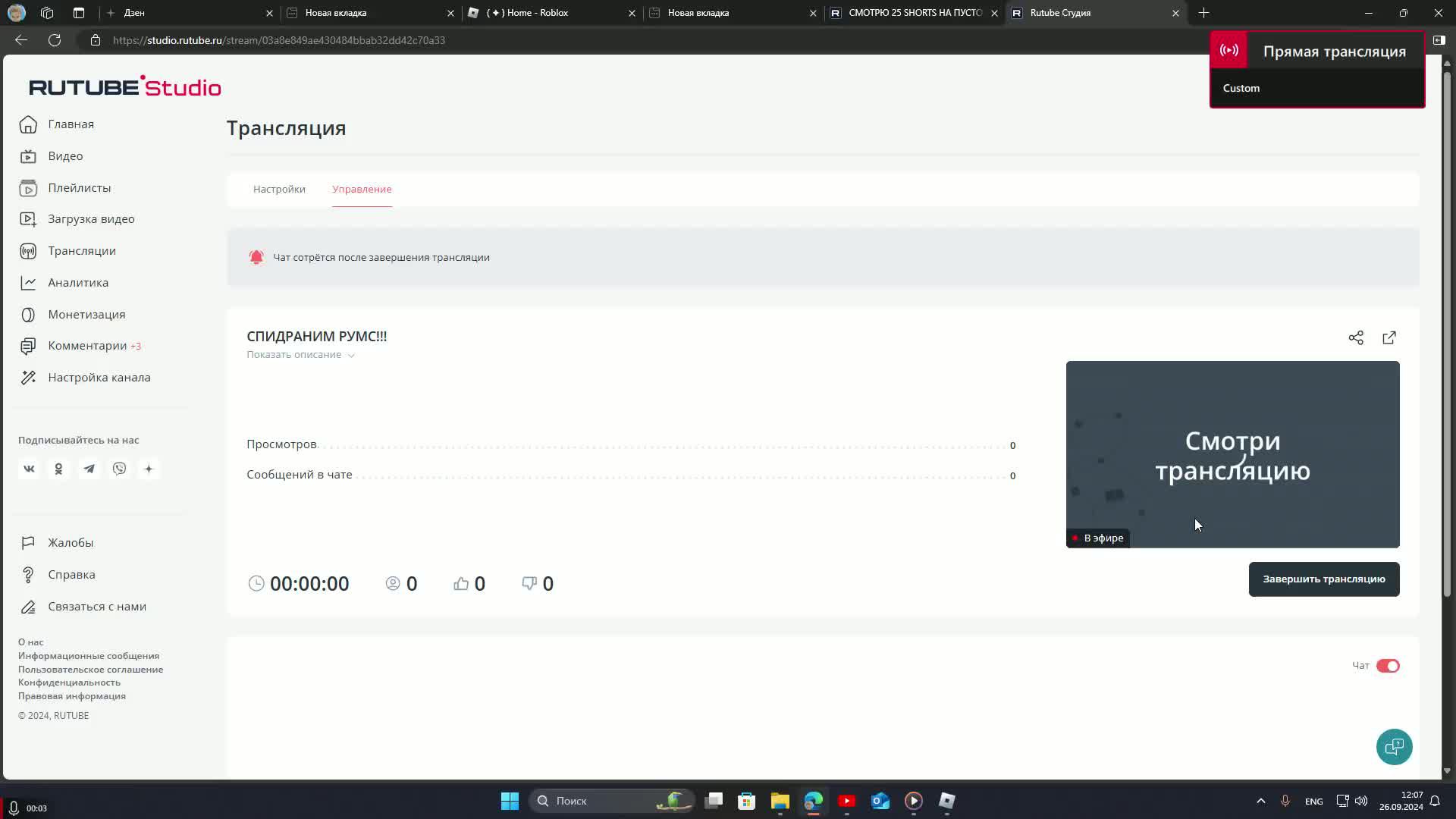This screenshot has height=819, width=1456.
Task: Open Комментарии section in sidebar
Action: pyautogui.click(x=87, y=346)
